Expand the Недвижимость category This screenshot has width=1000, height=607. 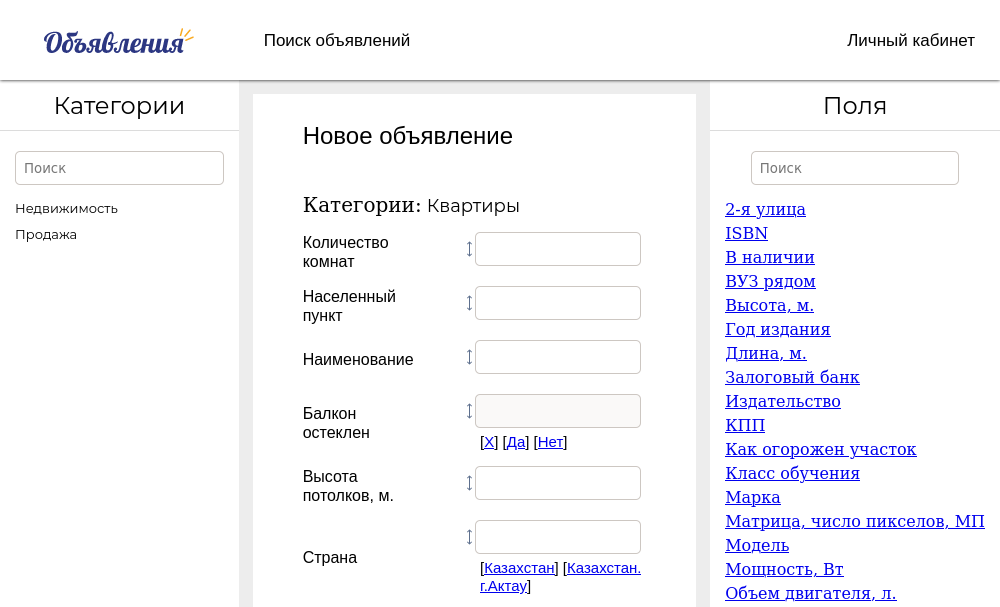click(x=66, y=209)
